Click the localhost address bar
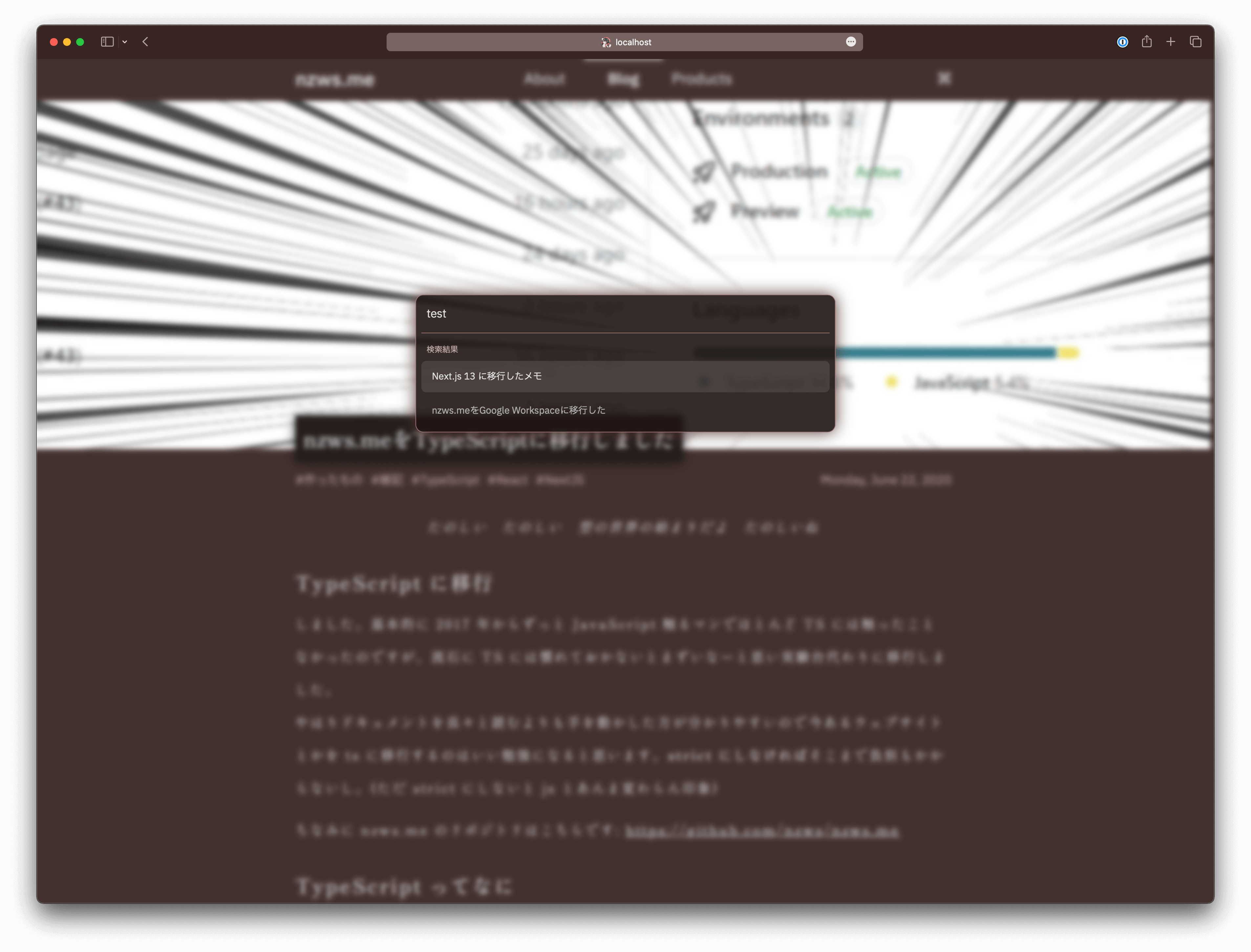 point(624,42)
